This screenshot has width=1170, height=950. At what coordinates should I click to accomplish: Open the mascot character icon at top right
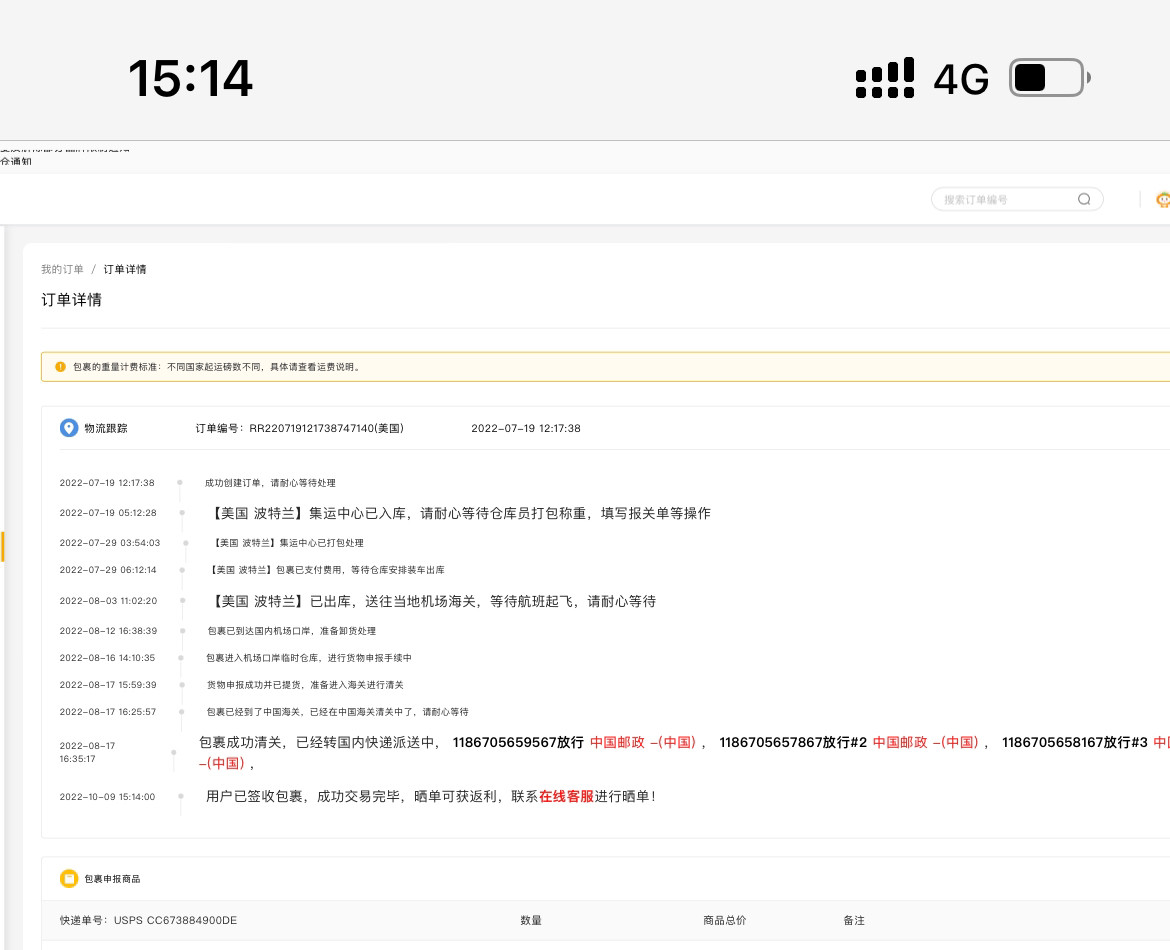pyautogui.click(x=1163, y=200)
